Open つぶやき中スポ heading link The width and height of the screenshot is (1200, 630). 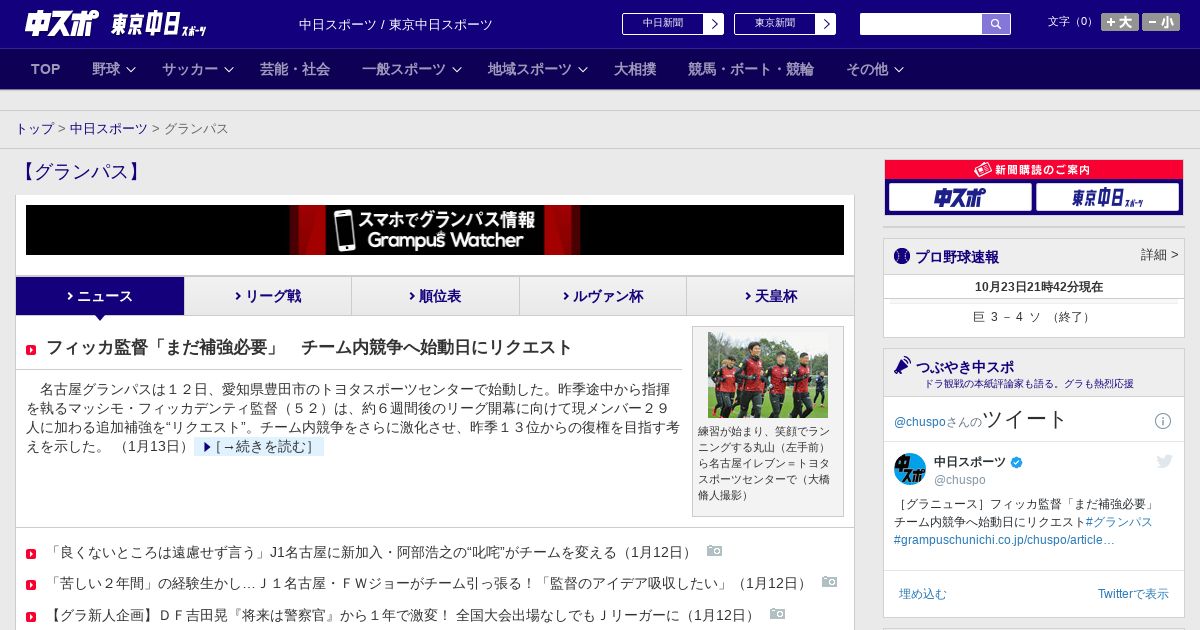click(965, 367)
